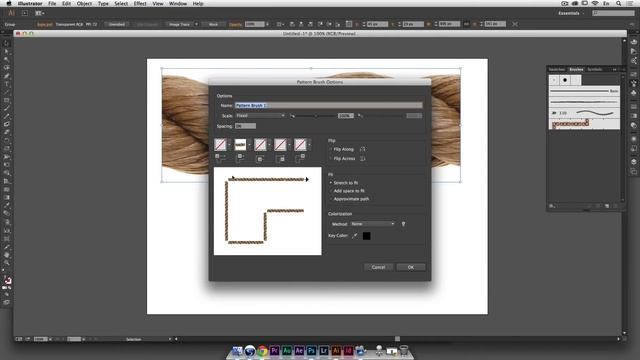Open the inner corner tile dropdown arrow
The height and width of the screenshot is (360, 640).
pos(269,145)
